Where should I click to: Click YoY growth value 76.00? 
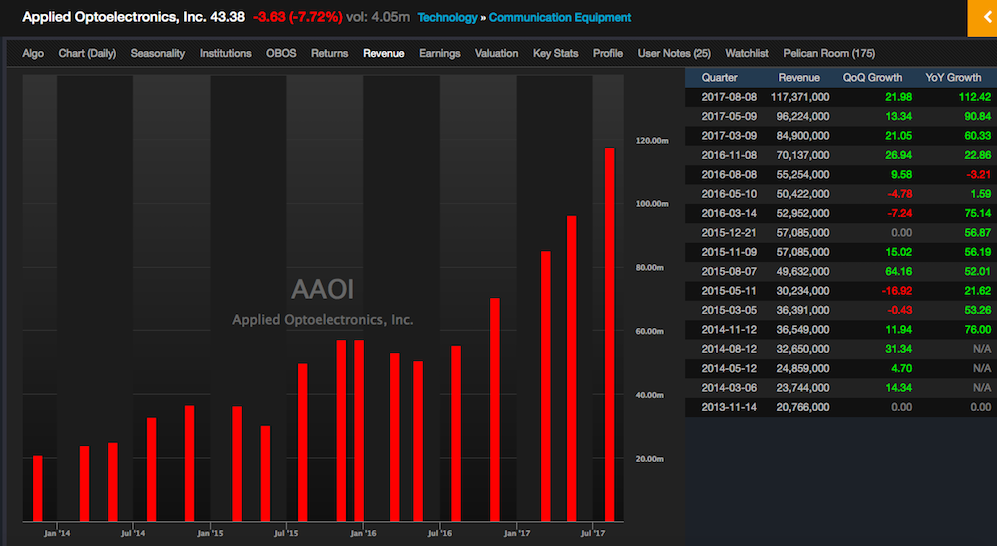pyautogui.click(x=977, y=330)
